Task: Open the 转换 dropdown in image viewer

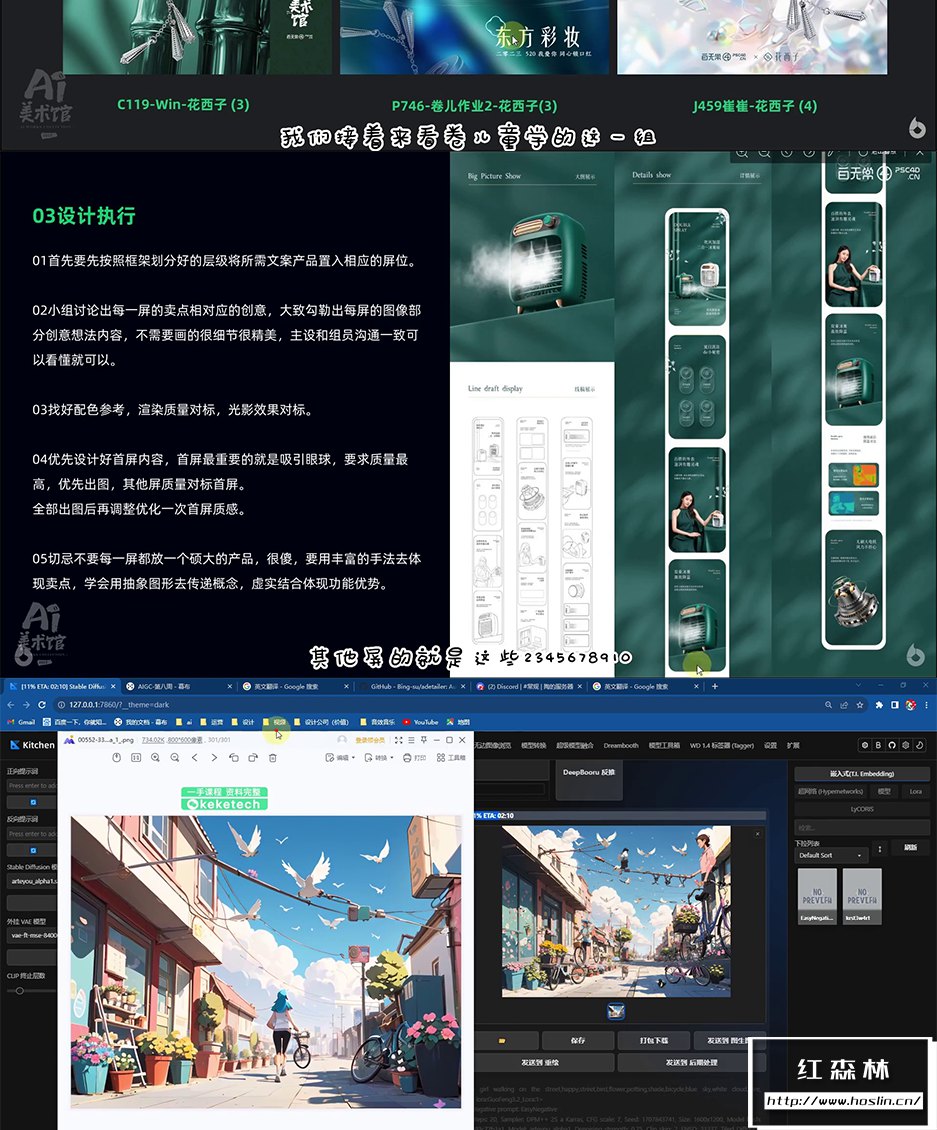Action: [379, 757]
